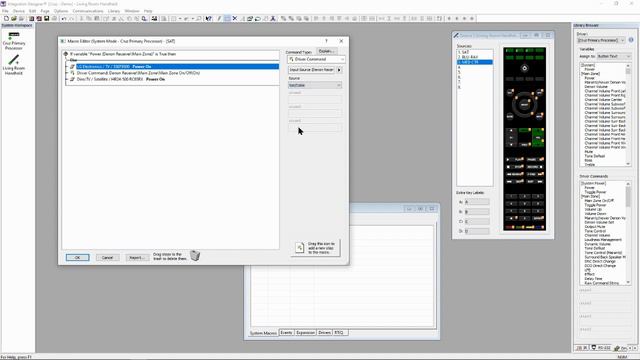Viewport: 640px width, 360px height.
Task: Open the Driver dropdown in Library Browser
Action: (601, 40)
